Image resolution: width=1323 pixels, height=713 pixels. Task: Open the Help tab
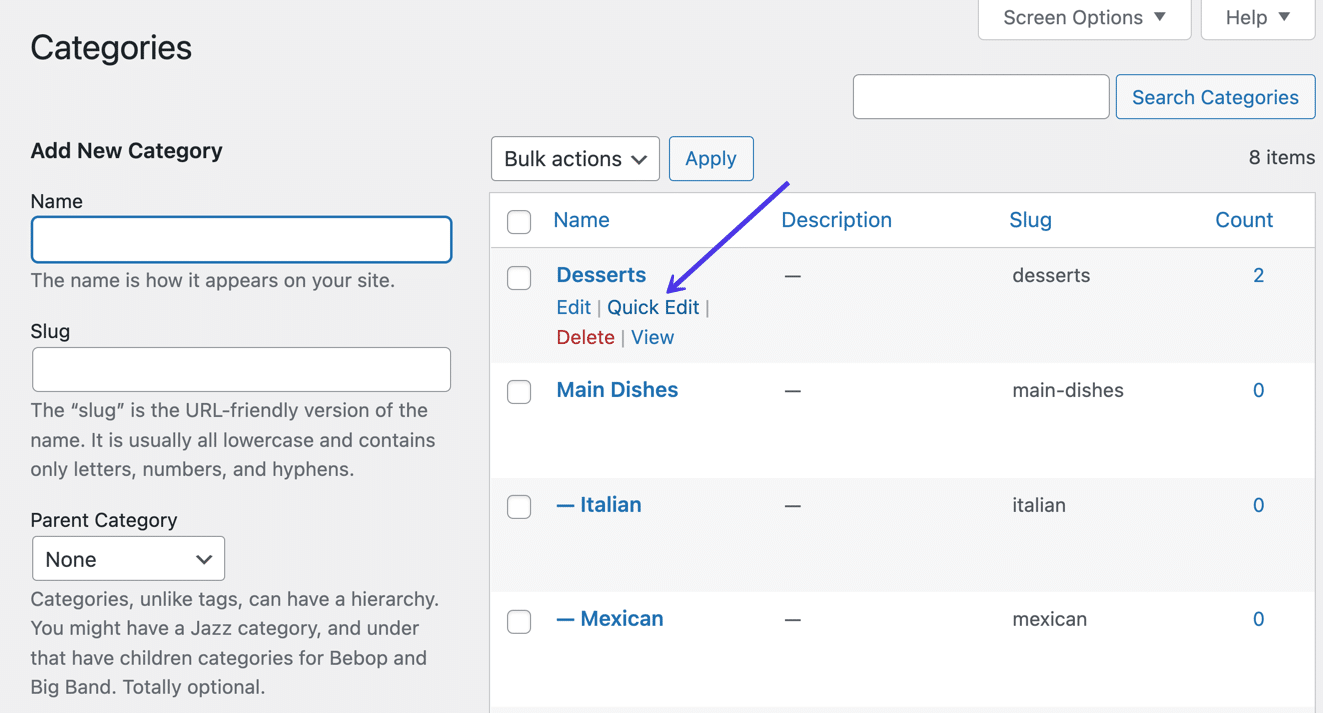click(x=1257, y=18)
